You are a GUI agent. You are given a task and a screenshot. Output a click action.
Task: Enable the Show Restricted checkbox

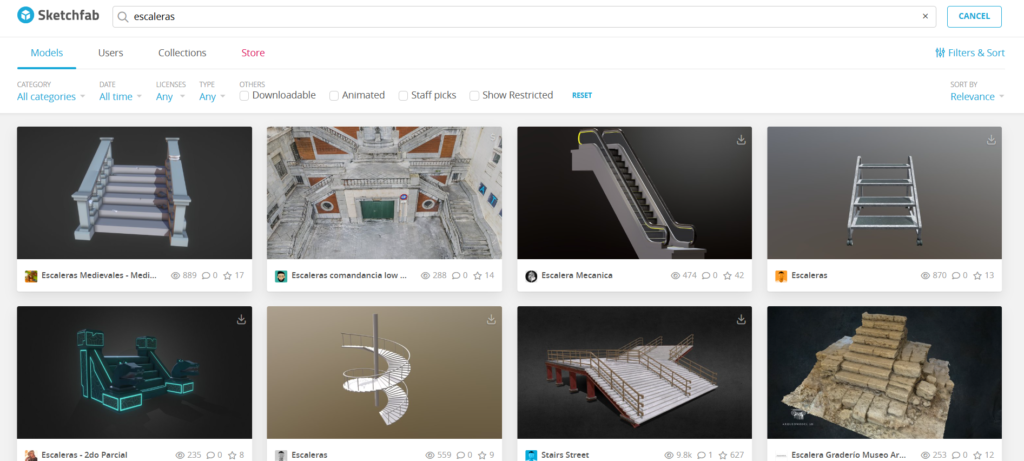click(x=474, y=95)
